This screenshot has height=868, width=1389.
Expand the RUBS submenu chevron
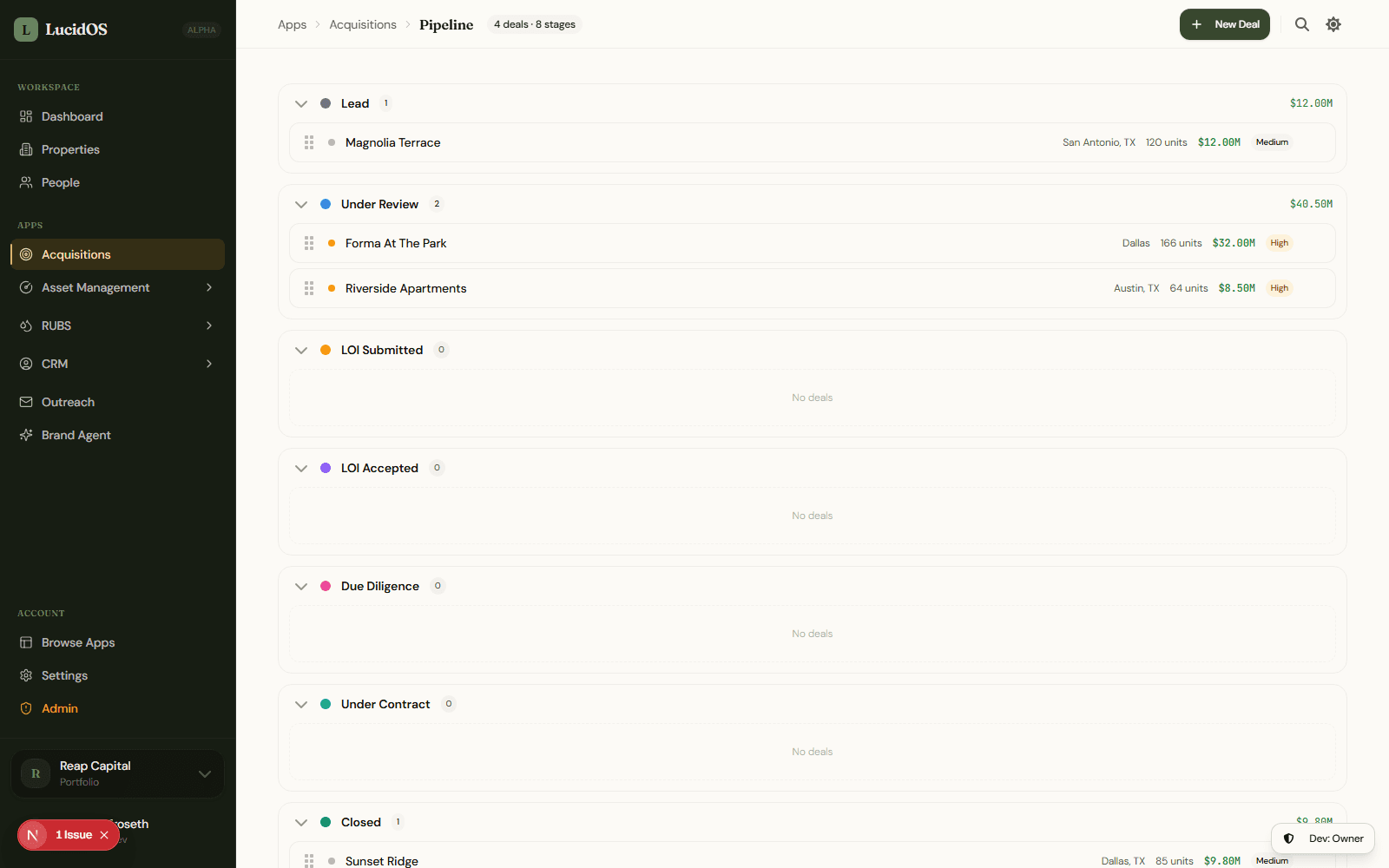[x=209, y=325]
